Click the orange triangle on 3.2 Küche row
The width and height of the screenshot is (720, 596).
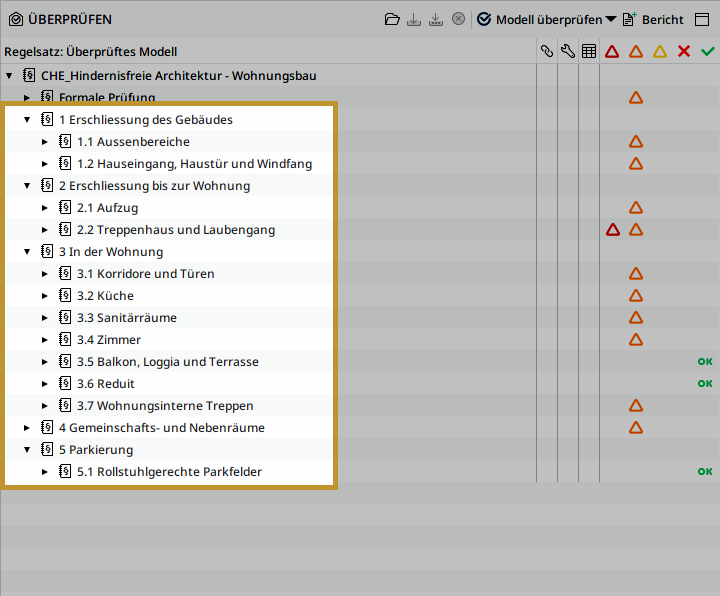click(636, 296)
